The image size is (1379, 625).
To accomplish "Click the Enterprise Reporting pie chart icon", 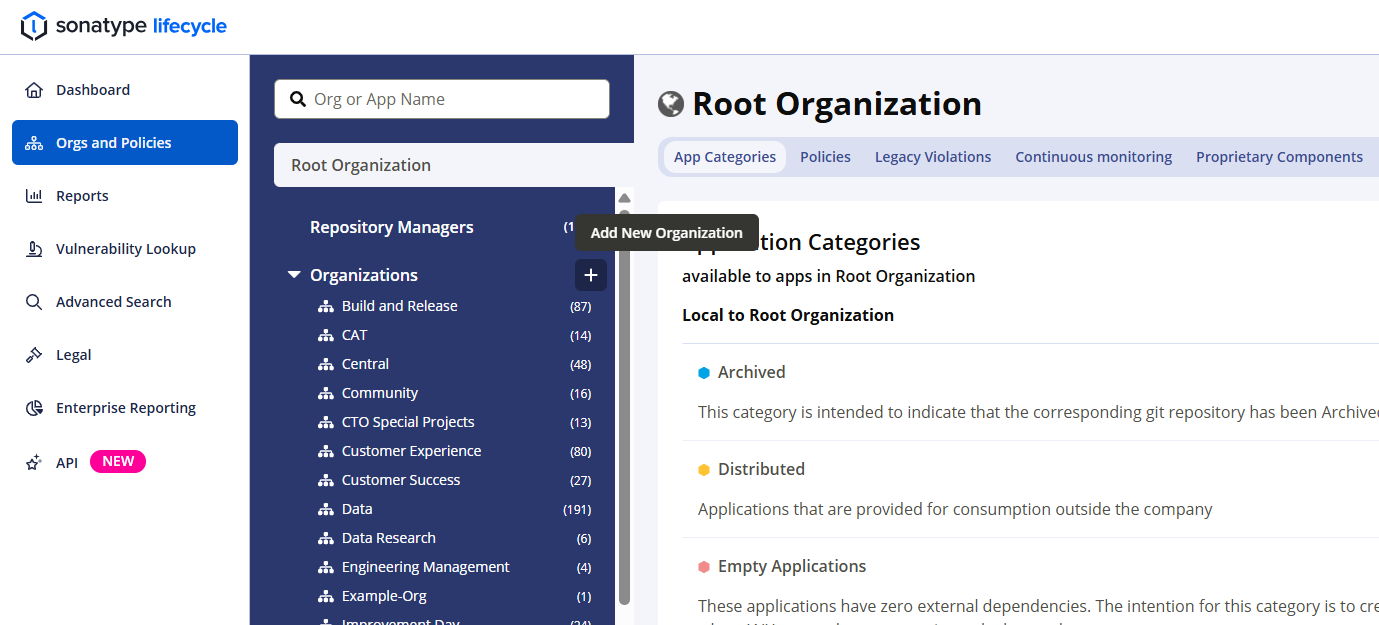I will coord(34,408).
